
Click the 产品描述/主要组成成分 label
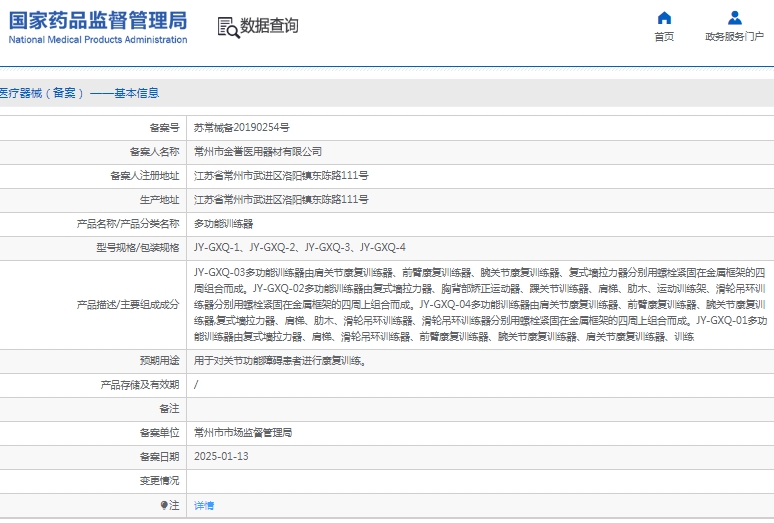point(128,305)
